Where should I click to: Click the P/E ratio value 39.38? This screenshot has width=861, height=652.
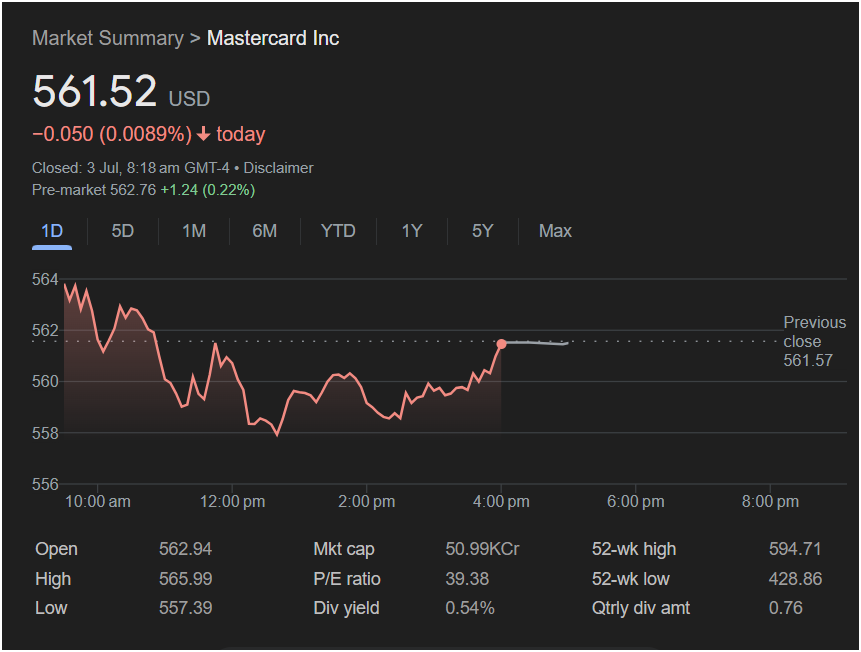click(x=467, y=578)
